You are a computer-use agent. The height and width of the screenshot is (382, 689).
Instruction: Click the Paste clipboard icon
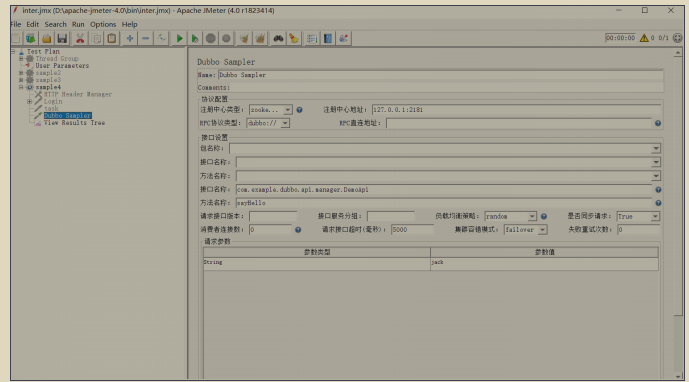coord(112,39)
